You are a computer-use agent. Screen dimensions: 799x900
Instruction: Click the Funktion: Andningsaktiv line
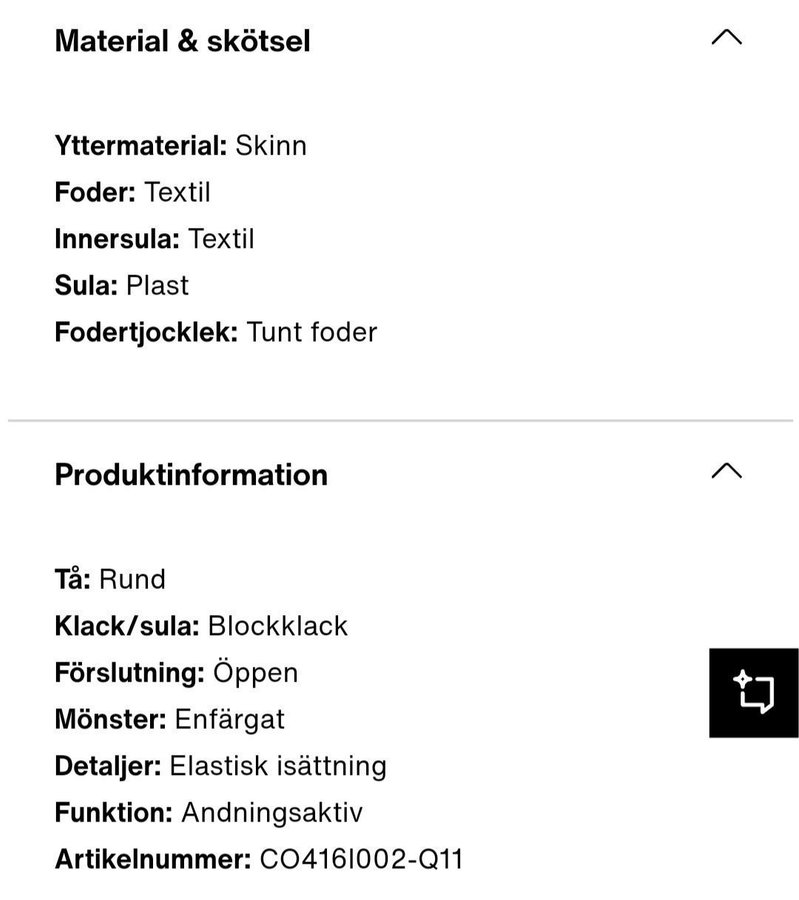[x=208, y=812]
